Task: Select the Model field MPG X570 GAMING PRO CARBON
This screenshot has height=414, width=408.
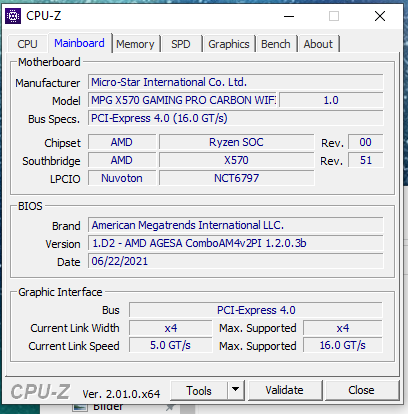Action: pyautogui.click(x=182, y=100)
